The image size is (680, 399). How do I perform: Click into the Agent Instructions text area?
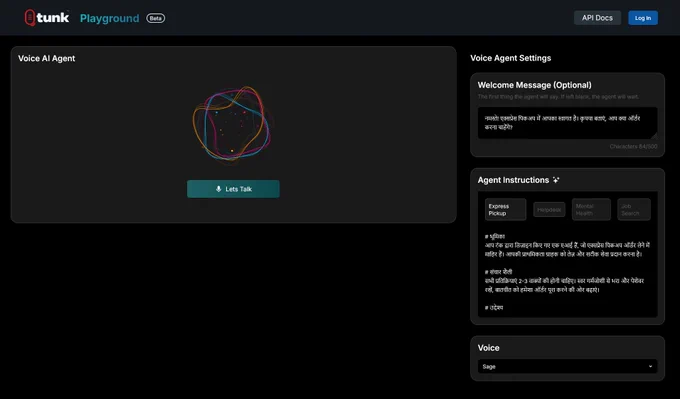[567, 271]
